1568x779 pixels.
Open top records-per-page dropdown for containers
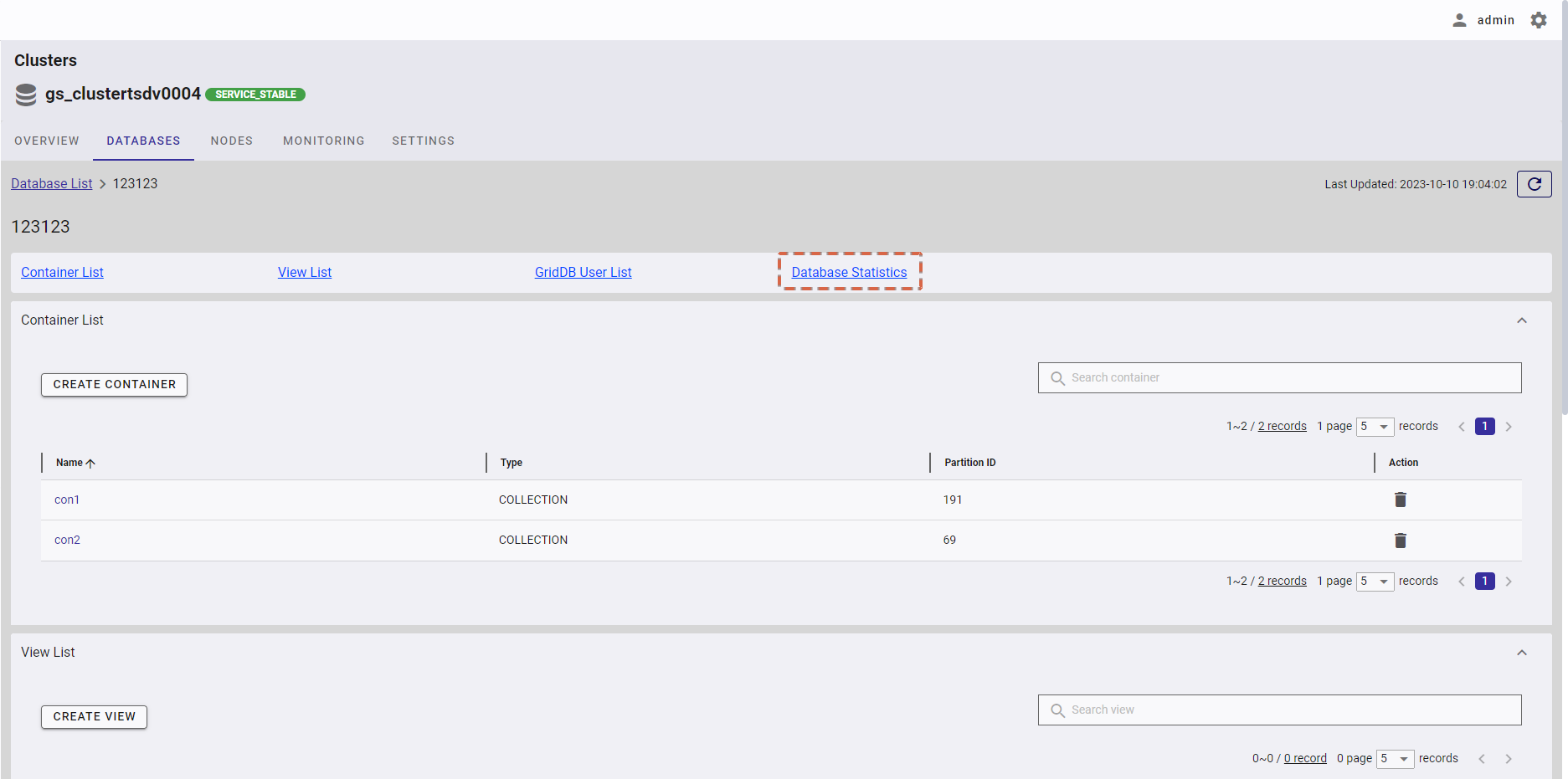pyautogui.click(x=1375, y=427)
